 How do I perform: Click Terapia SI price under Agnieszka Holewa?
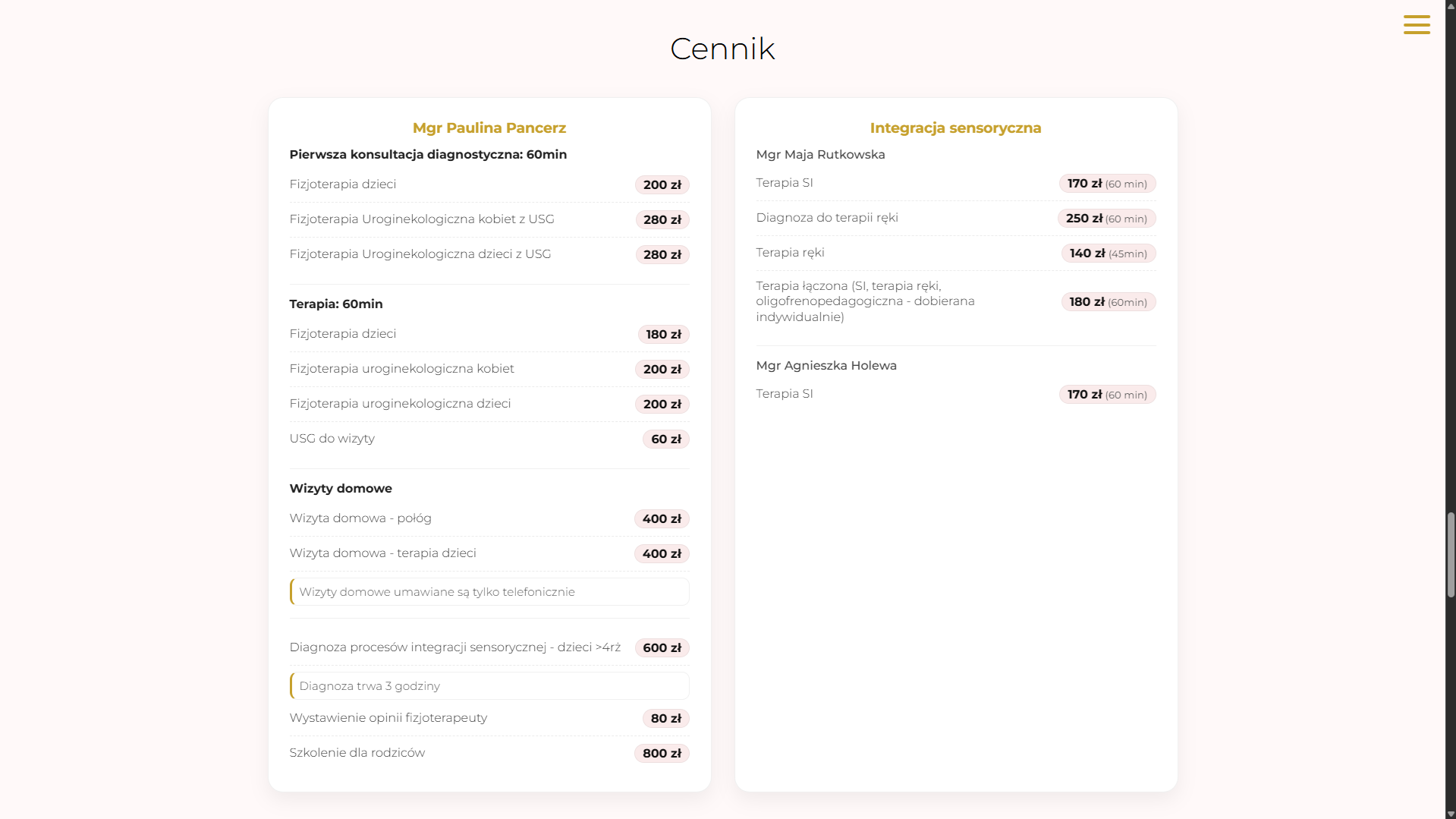point(1107,395)
